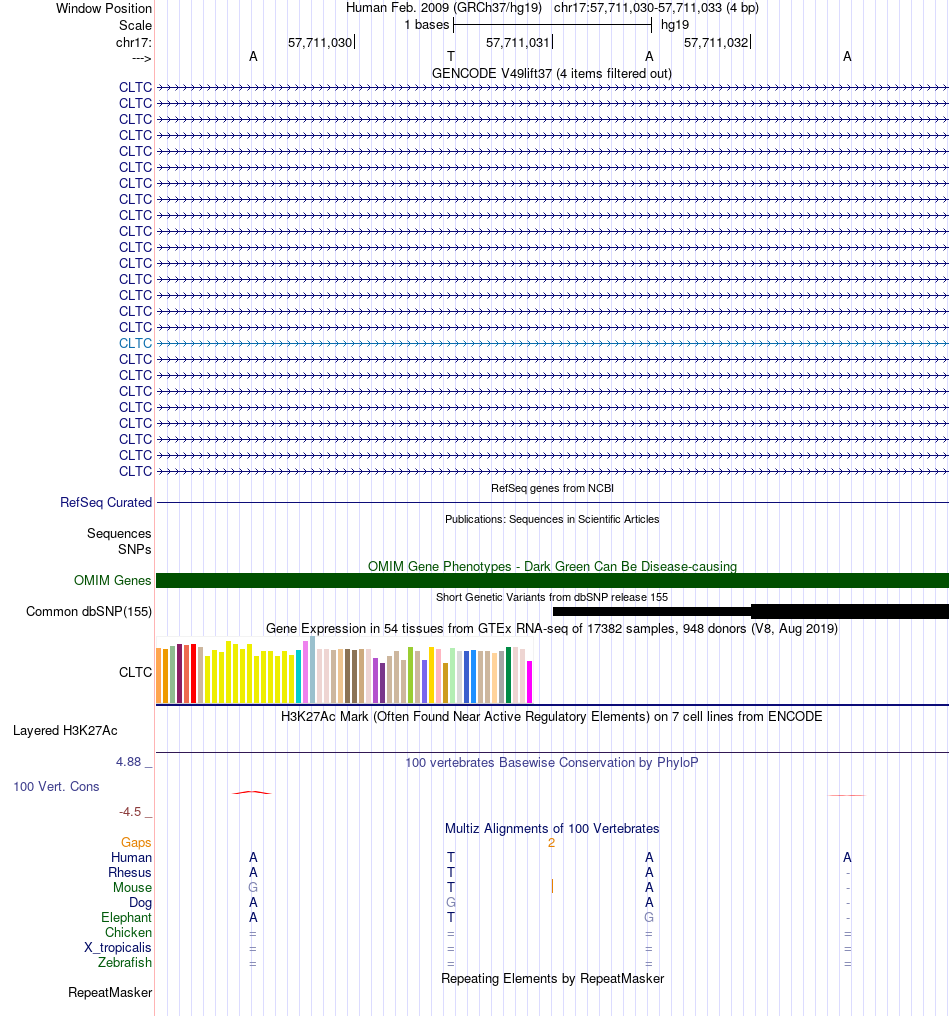950x1016 pixels.
Task: Click the hg19 text beside the scale bar
Action: pyautogui.click(x=675, y=25)
